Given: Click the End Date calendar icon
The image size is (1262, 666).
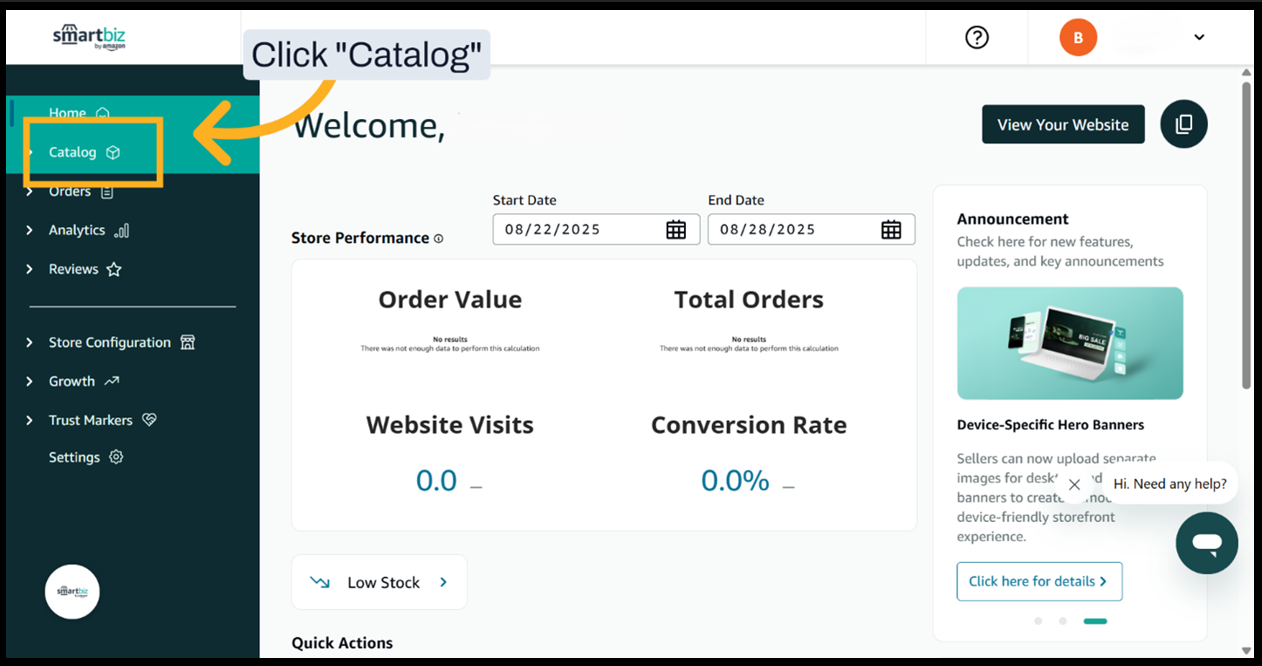Looking at the screenshot, I should [x=891, y=229].
